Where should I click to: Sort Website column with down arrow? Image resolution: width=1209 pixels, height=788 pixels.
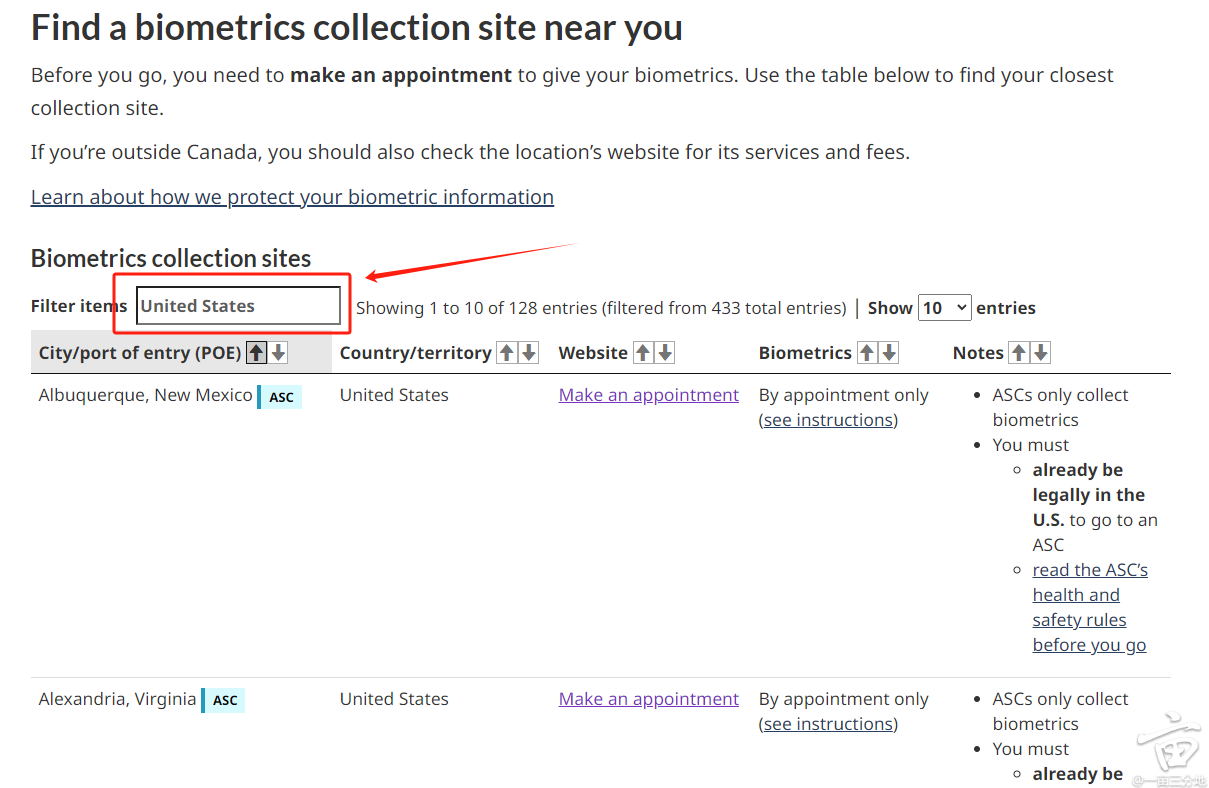click(x=665, y=353)
